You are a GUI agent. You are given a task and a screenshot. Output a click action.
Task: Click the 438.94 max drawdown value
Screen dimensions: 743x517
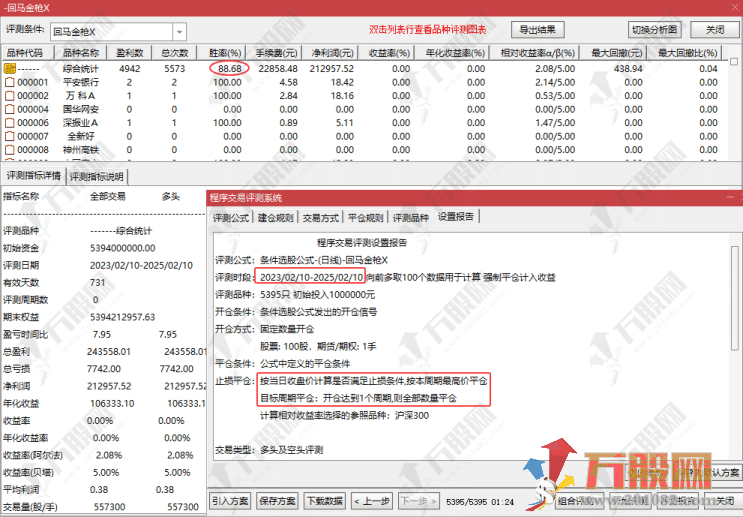[x=628, y=69]
